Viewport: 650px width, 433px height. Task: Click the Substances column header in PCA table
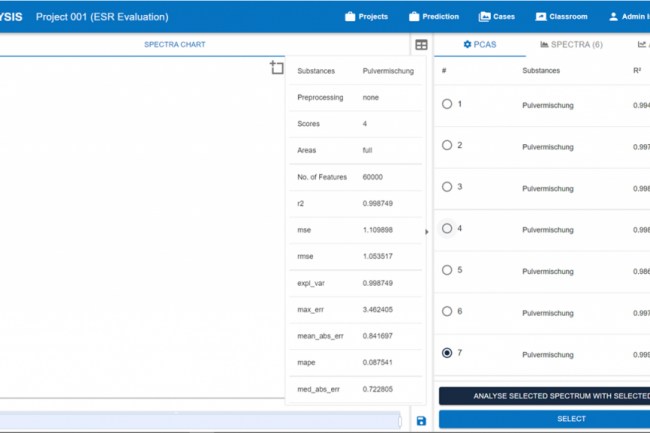[541, 71]
